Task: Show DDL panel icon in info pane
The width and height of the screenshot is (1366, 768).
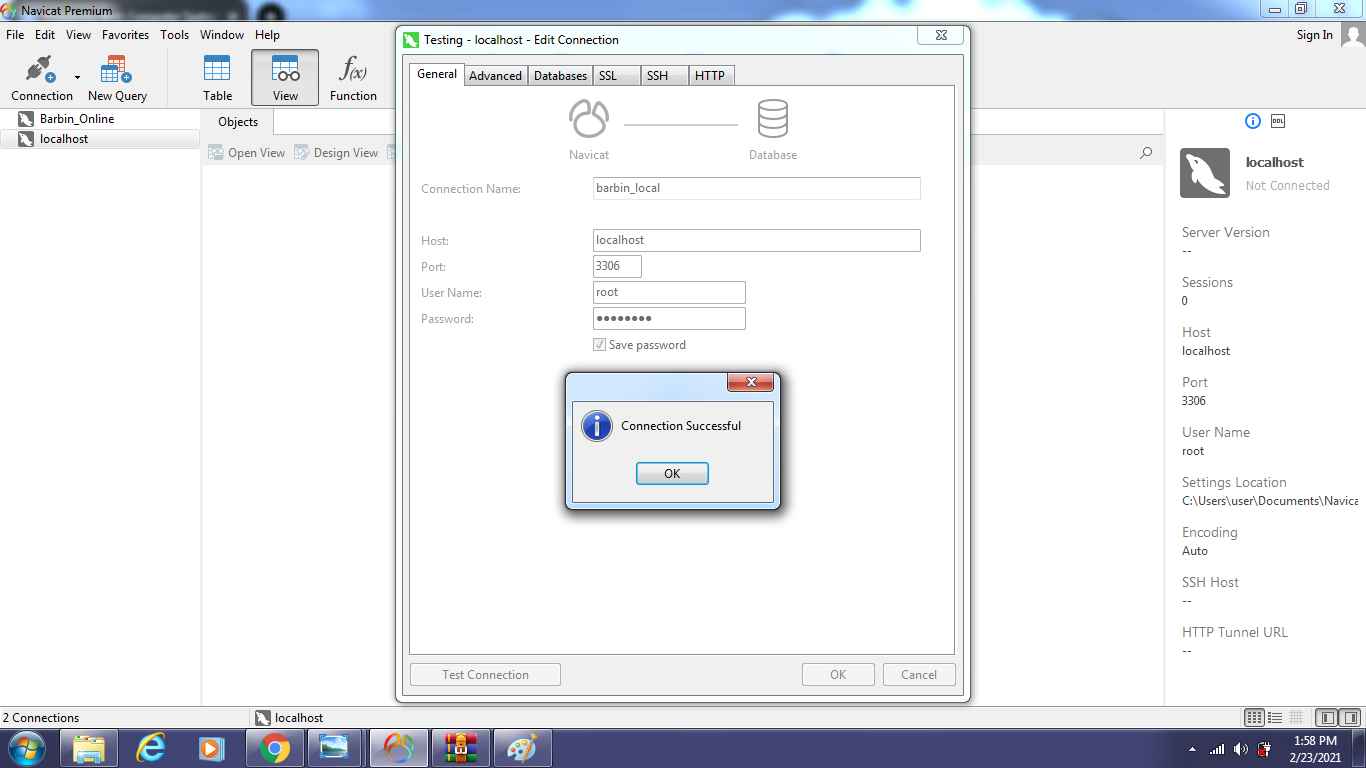Action: coord(1277,121)
